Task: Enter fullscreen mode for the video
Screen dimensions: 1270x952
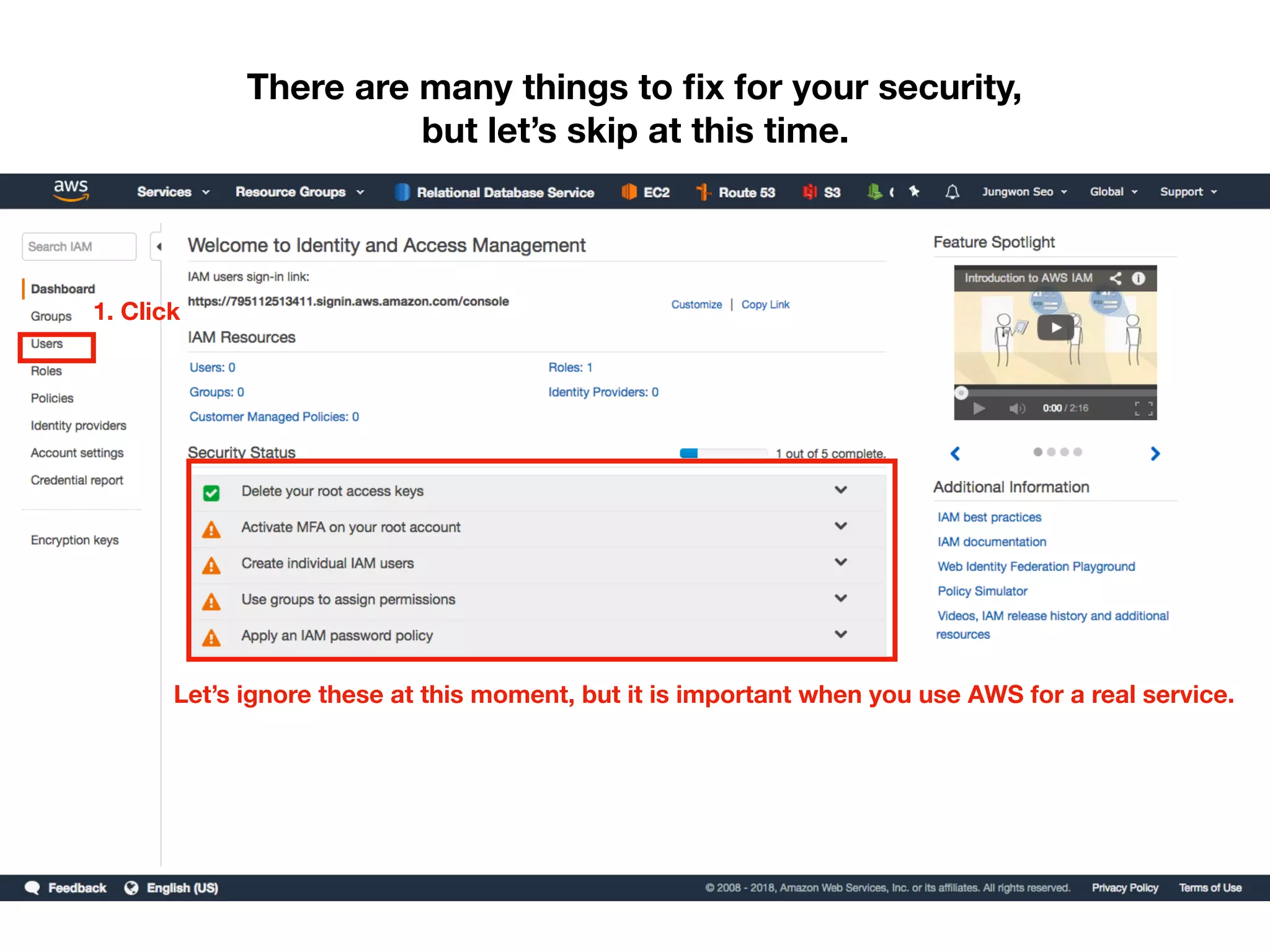Action: pyautogui.click(x=1143, y=408)
